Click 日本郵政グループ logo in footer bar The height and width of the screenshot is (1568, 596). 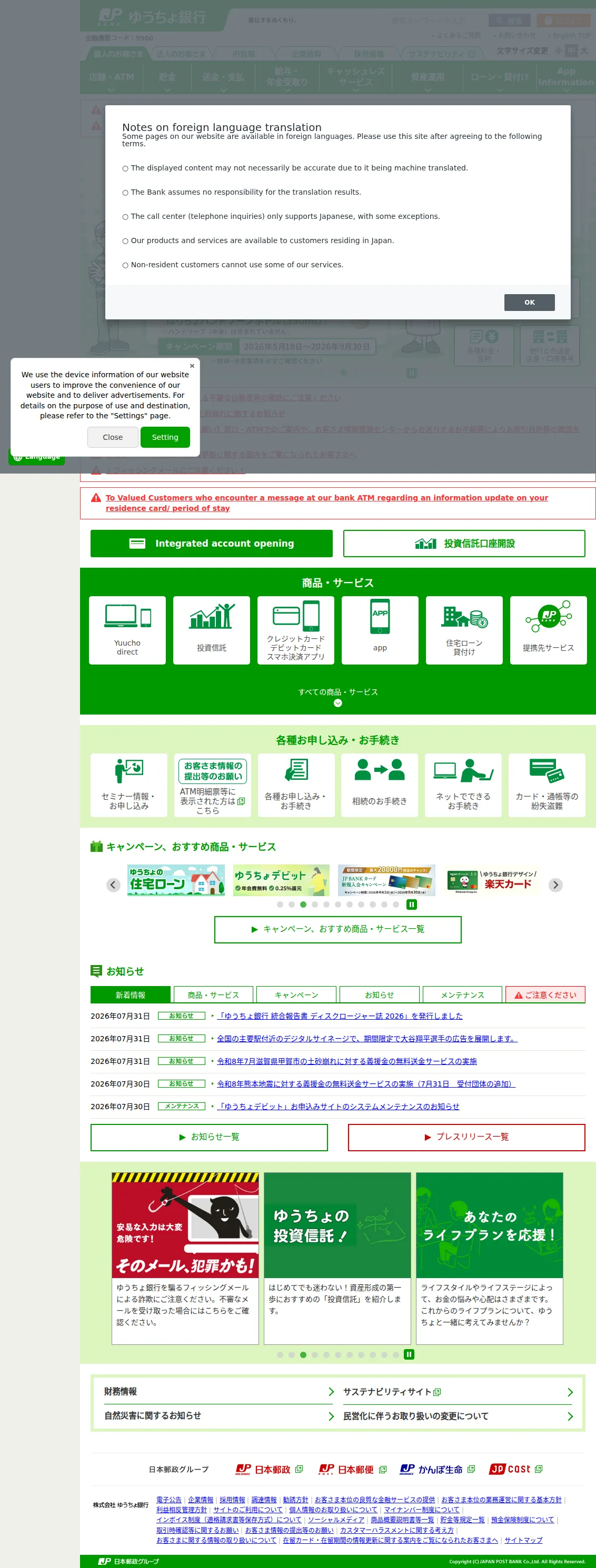[128, 1561]
